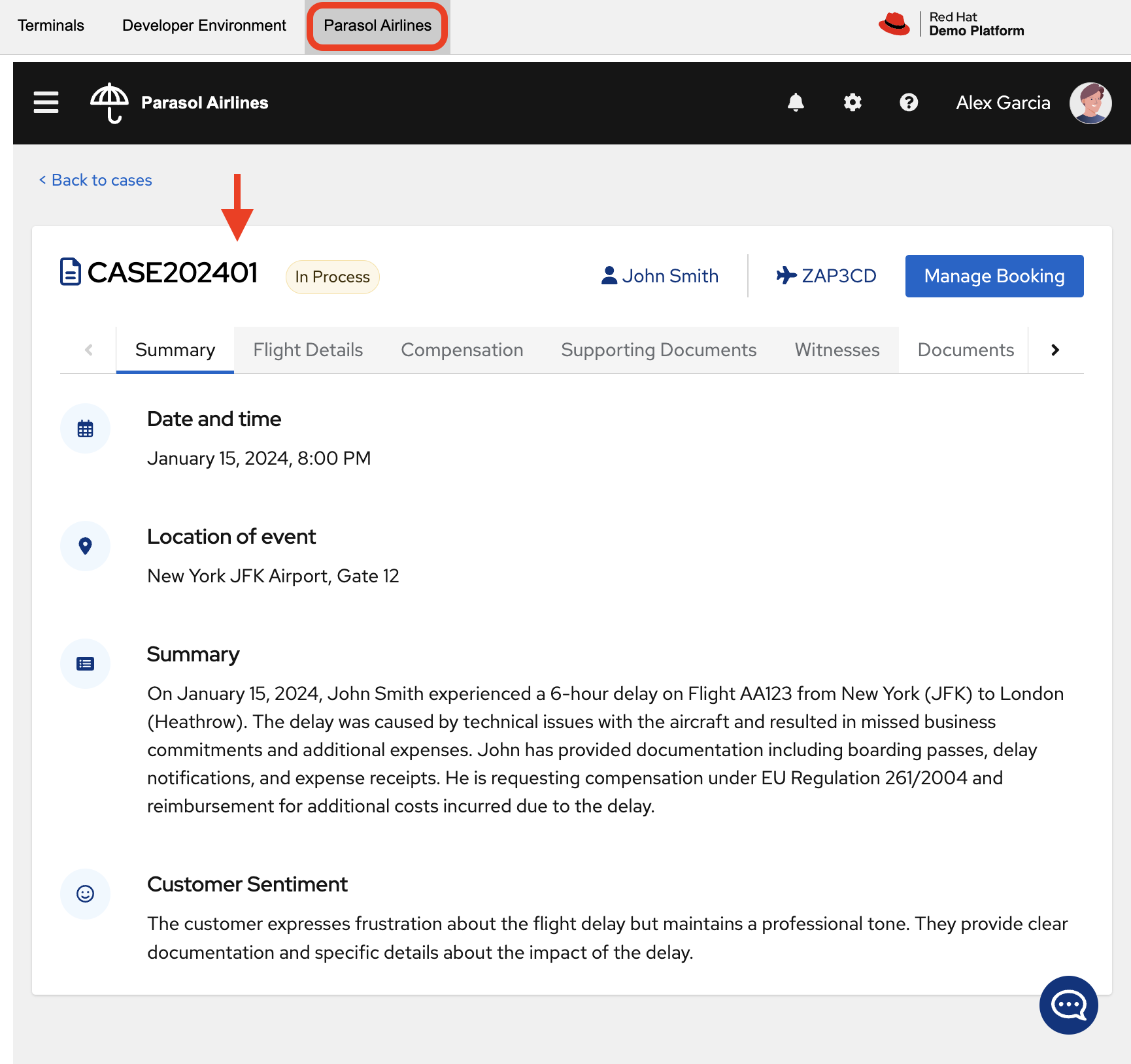The width and height of the screenshot is (1131, 1064).
Task: Click the In Process status badge
Action: tap(333, 276)
